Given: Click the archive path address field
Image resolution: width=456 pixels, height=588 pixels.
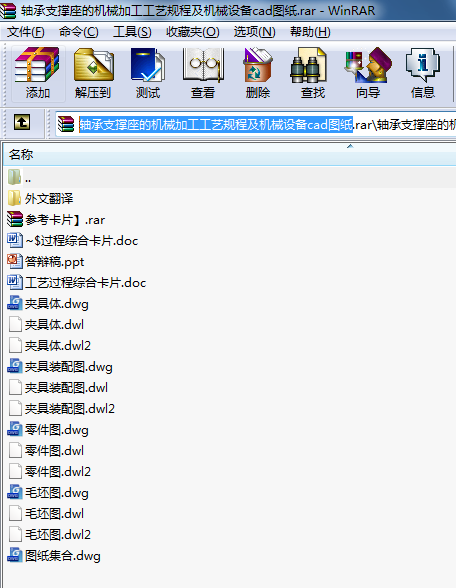Looking at the screenshot, I should coord(256,124).
